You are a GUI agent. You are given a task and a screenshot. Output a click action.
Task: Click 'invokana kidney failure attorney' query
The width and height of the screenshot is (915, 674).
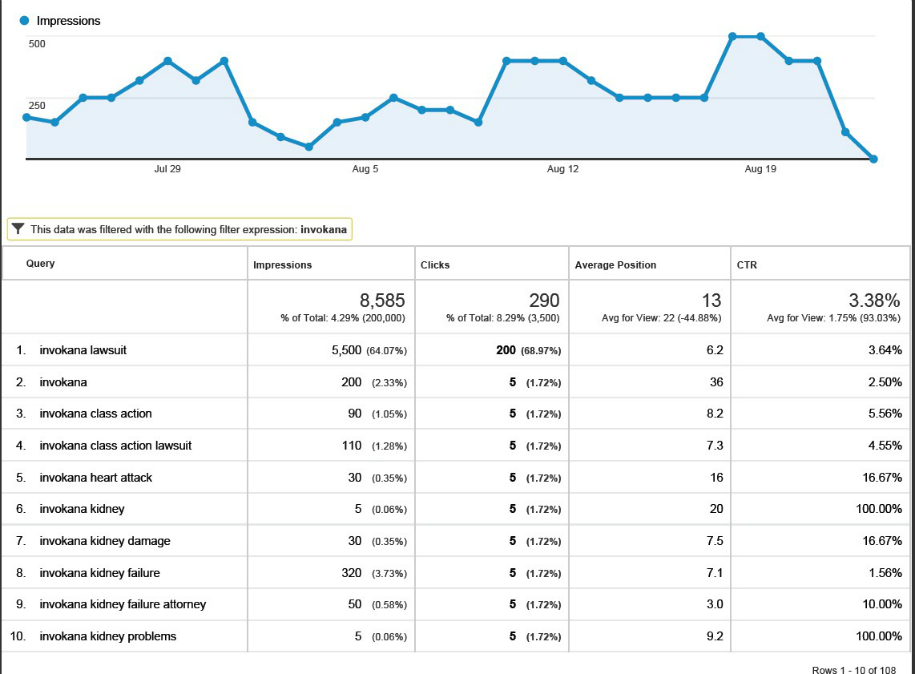pos(123,605)
